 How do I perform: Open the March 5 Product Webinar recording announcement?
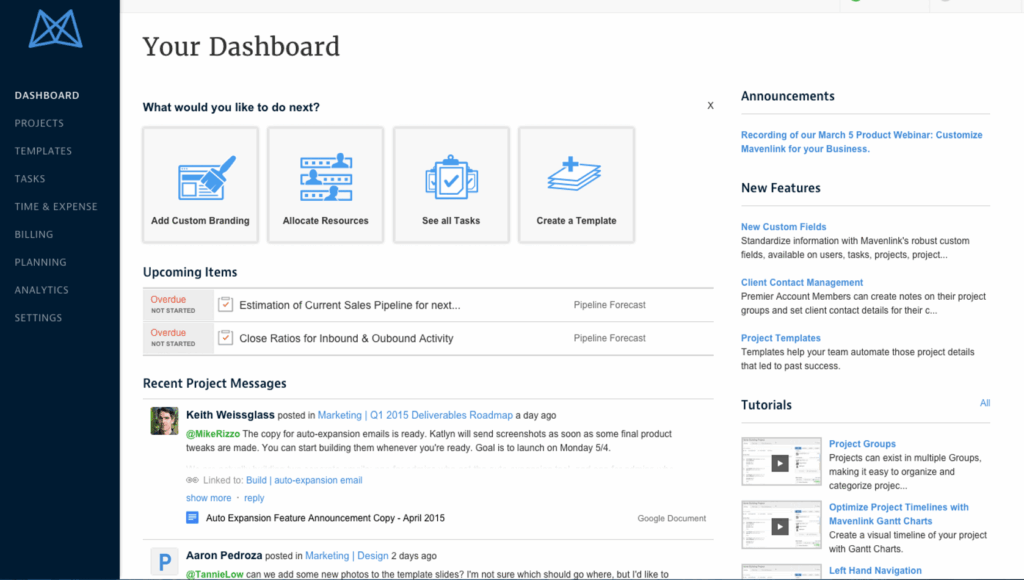[861, 142]
